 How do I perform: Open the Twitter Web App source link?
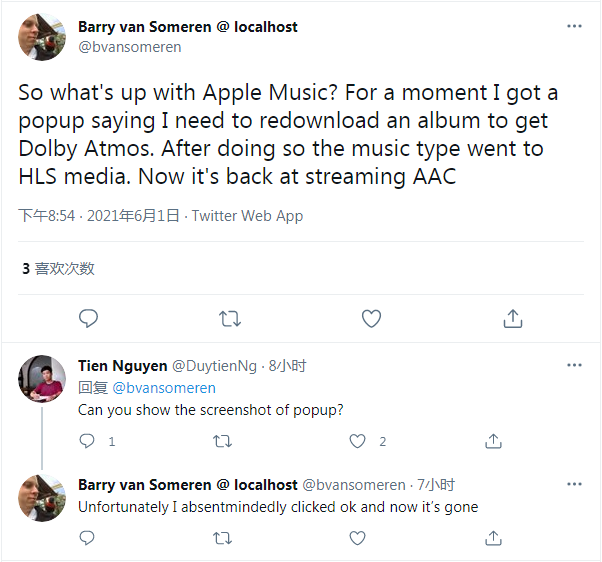[247, 216]
